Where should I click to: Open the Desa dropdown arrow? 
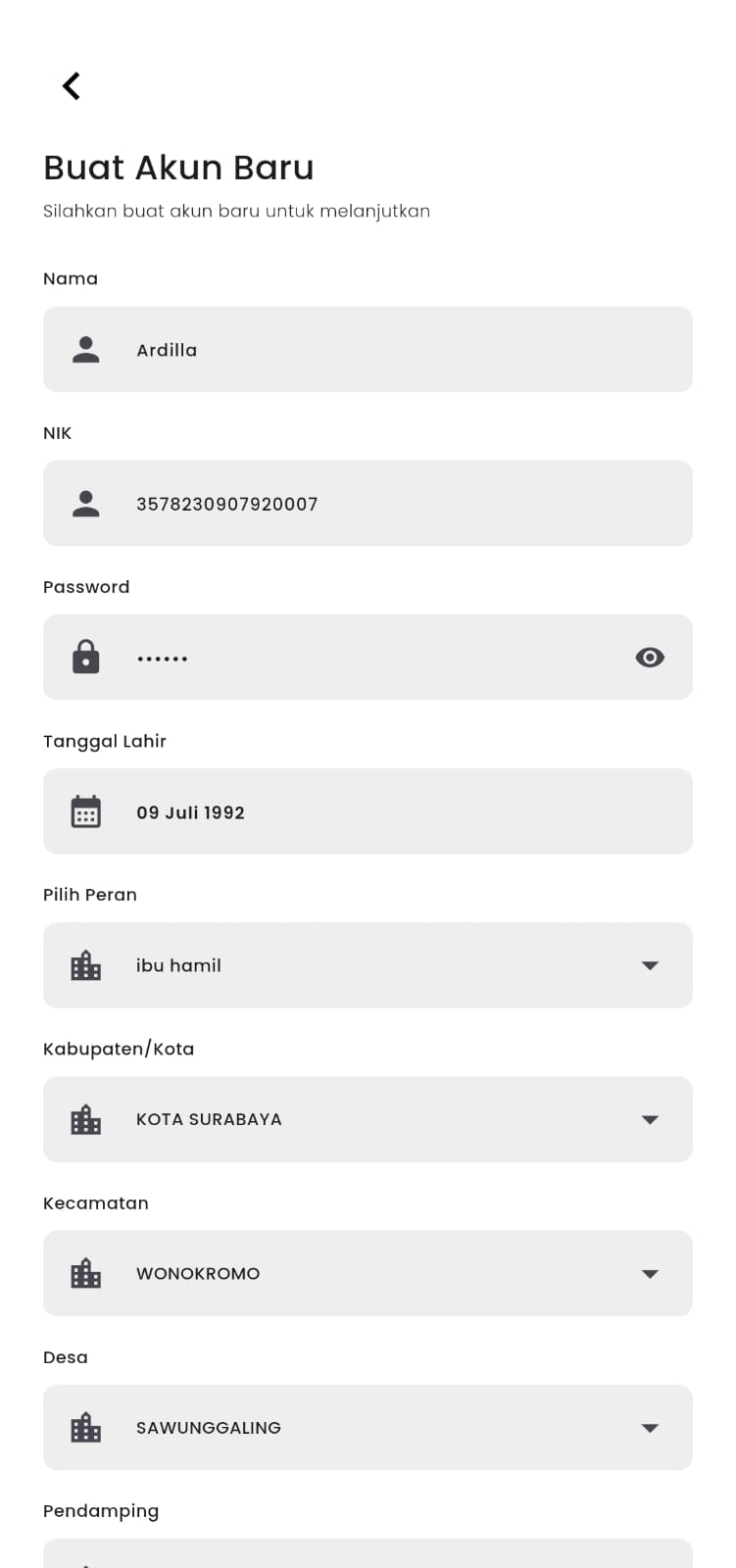650,1427
